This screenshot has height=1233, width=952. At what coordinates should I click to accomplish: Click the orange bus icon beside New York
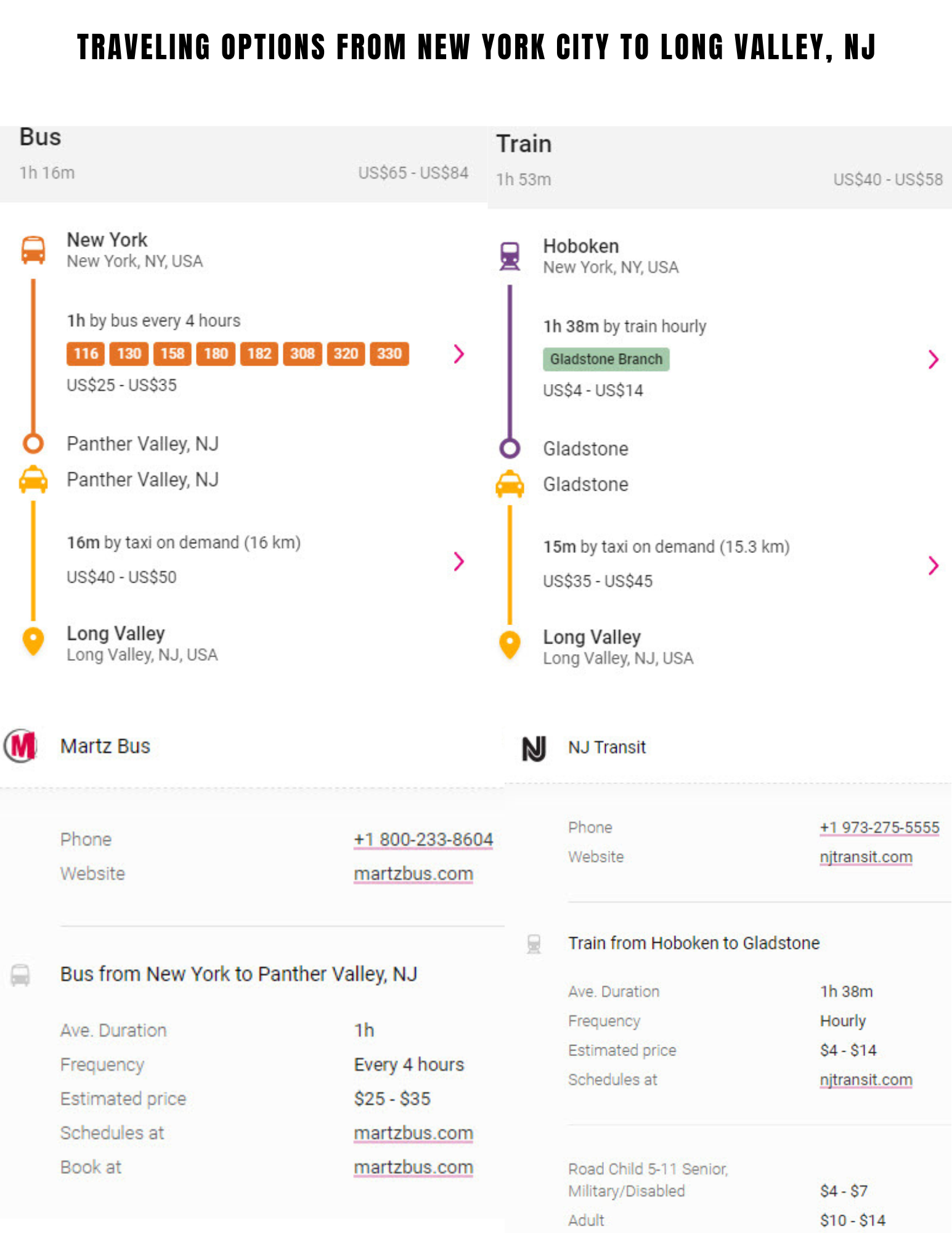33,250
